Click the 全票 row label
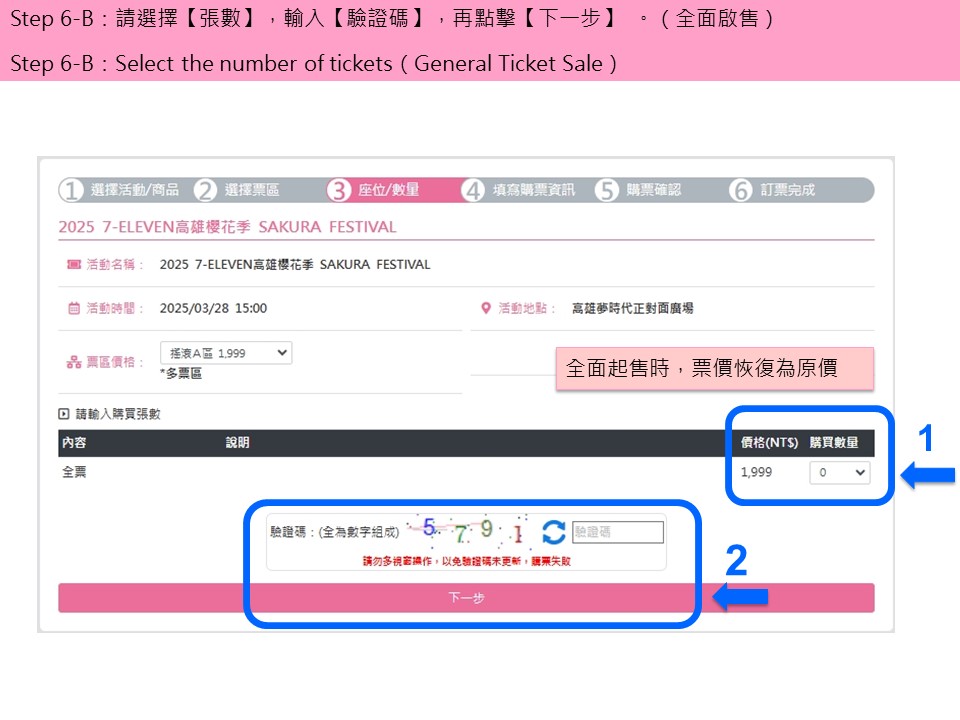The image size is (960, 720). pyautogui.click(x=74, y=472)
